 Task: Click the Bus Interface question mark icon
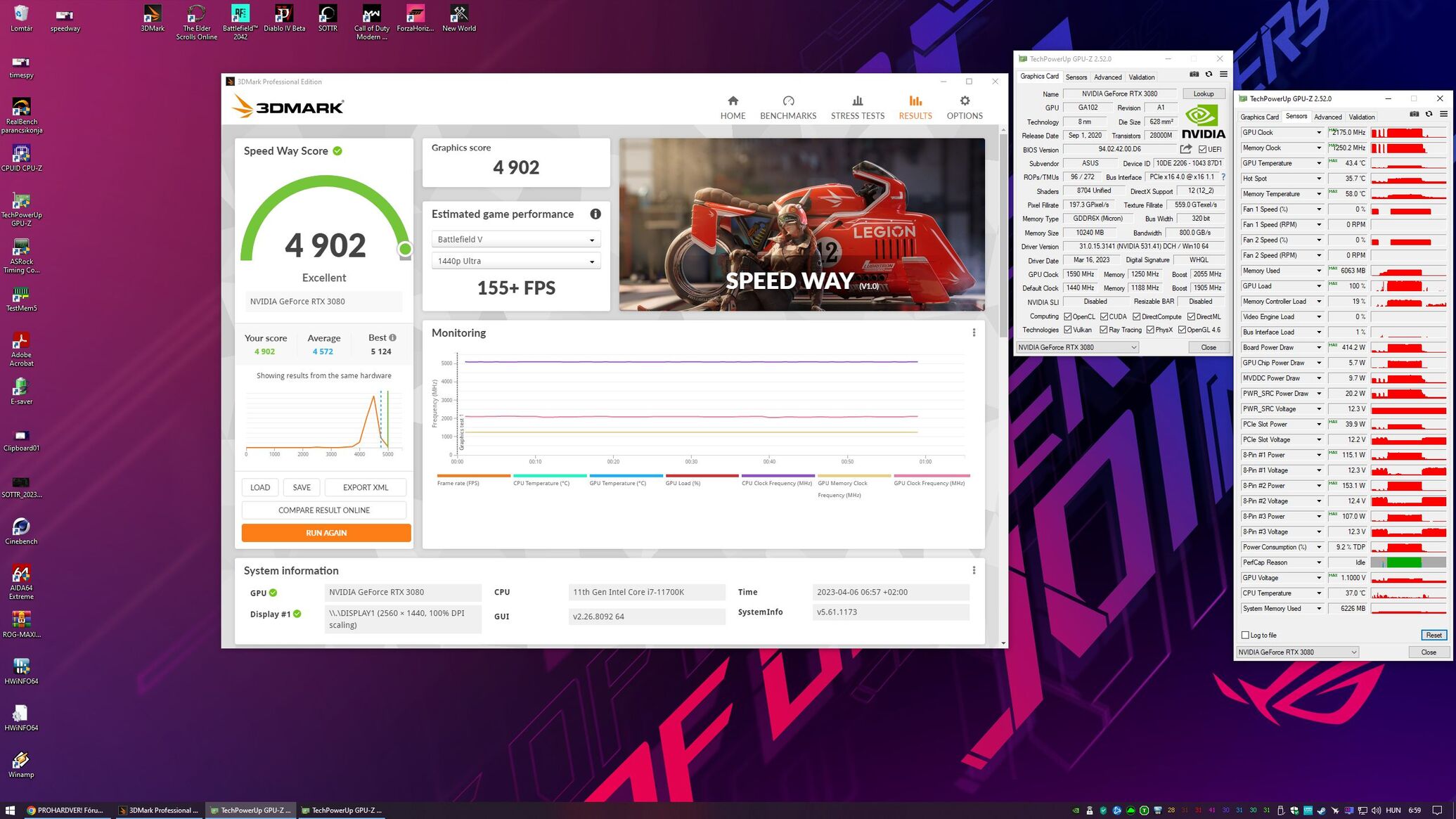pos(1223,177)
